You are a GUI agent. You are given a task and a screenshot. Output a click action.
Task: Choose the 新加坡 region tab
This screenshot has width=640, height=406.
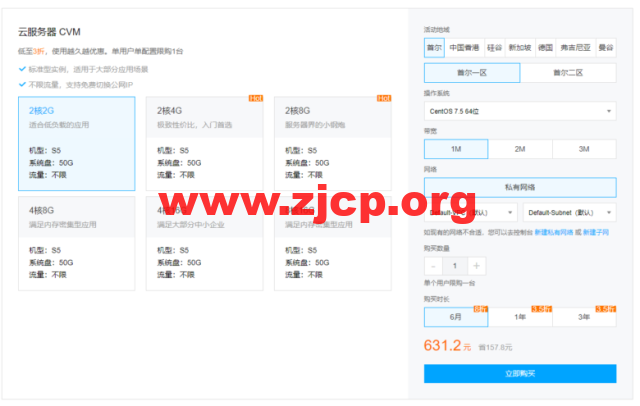tap(520, 48)
